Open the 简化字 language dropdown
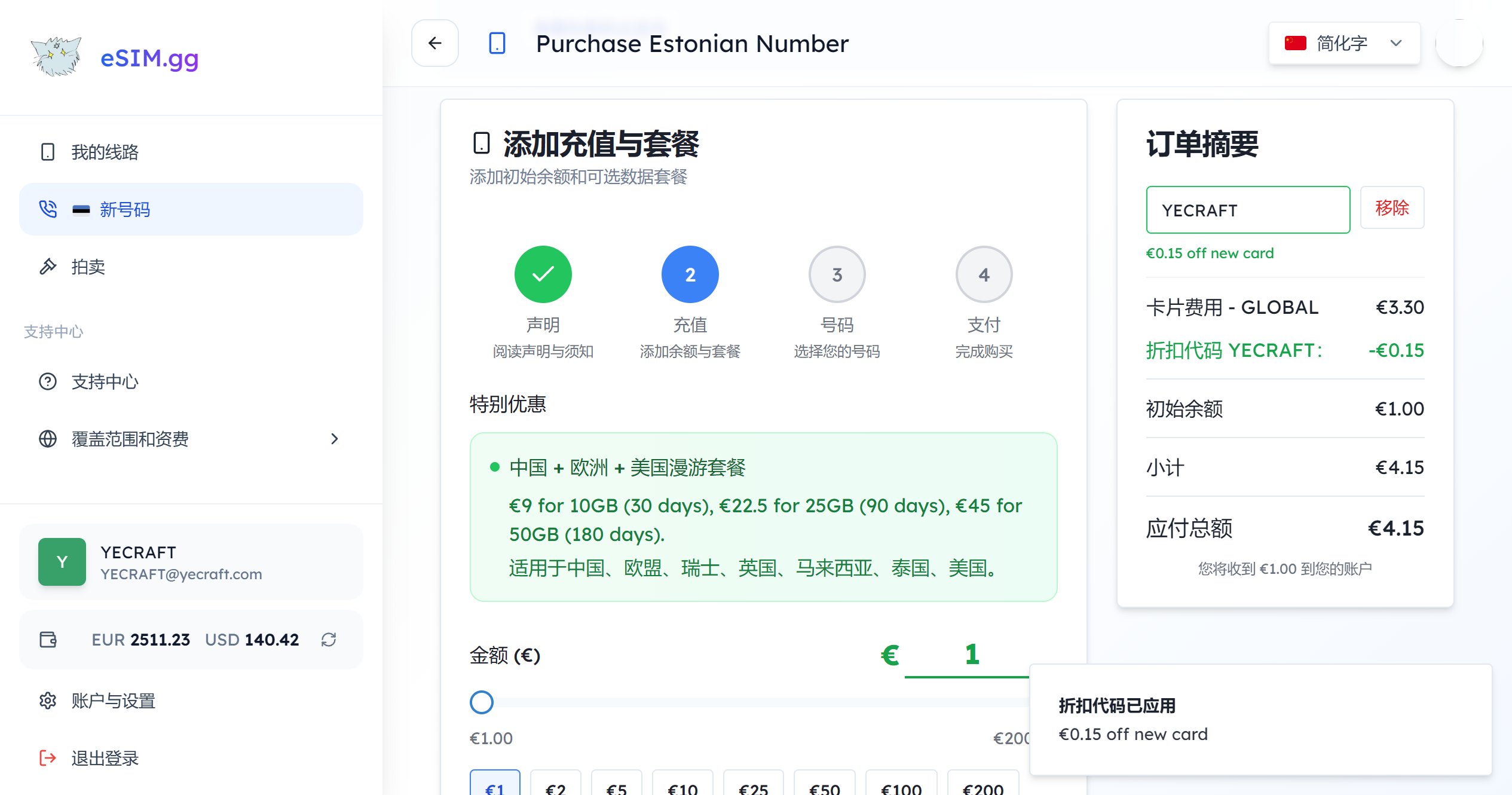 coord(1344,43)
